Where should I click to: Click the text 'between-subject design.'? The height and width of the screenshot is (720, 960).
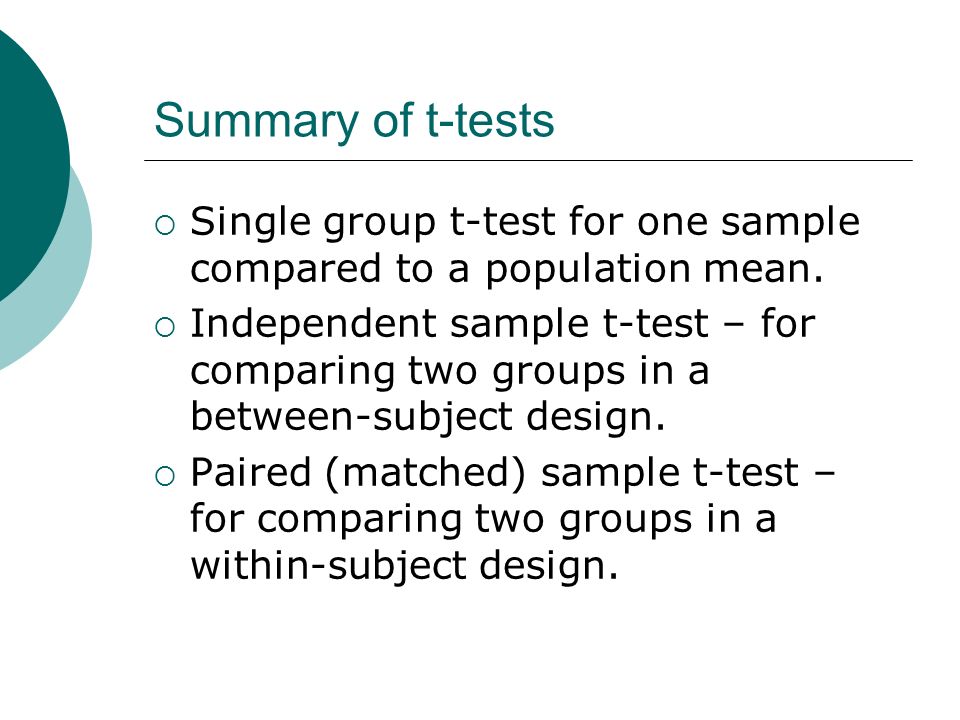[x=427, y=419]
